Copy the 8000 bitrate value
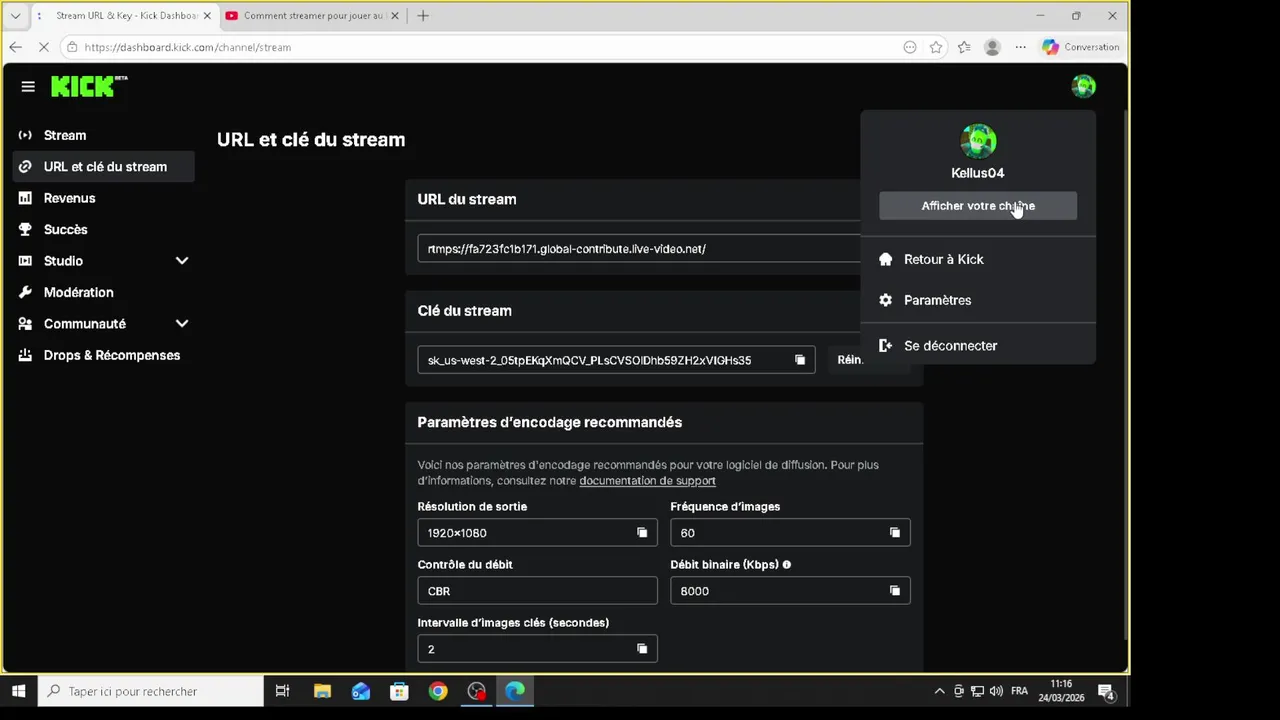The image size is (1280, 720). tap(895, 591)
